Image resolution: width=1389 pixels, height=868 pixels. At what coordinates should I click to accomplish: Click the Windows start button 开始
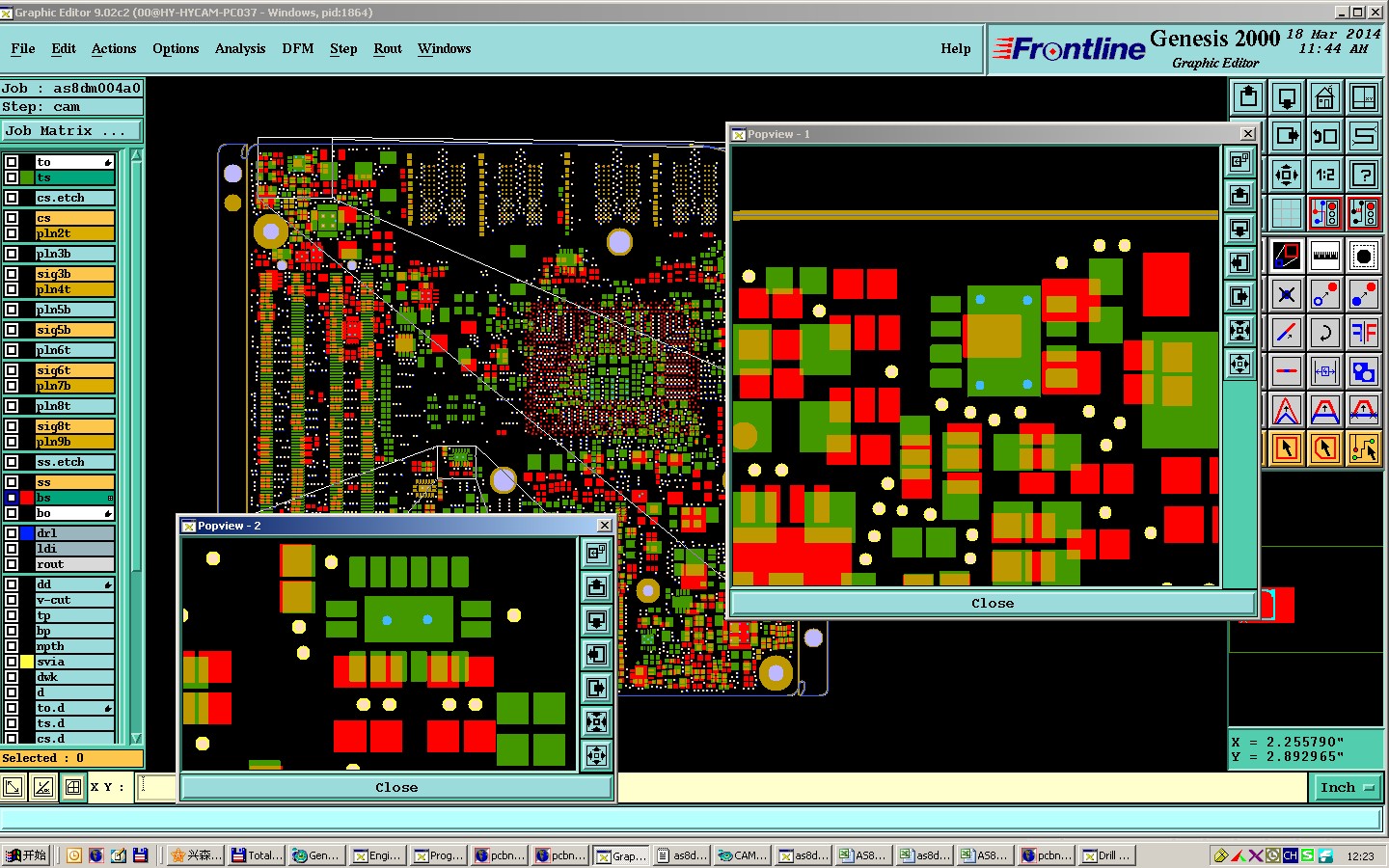point(26,855)
